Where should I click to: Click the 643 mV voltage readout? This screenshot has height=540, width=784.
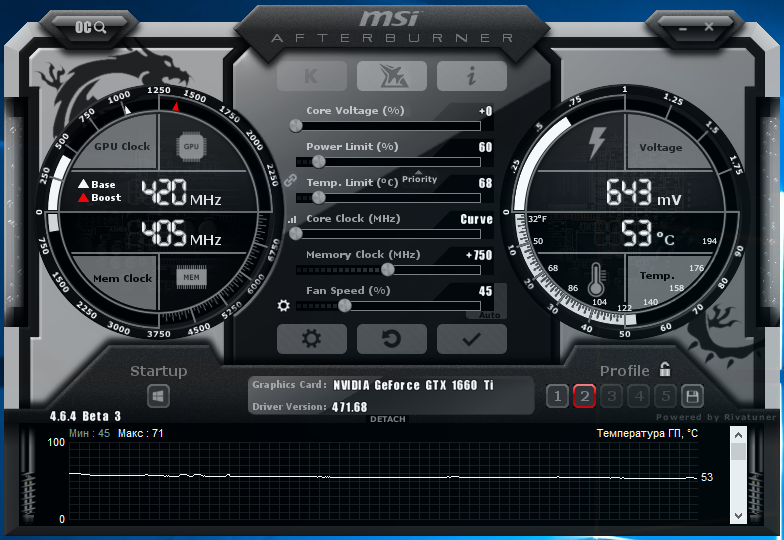point(644,193)
